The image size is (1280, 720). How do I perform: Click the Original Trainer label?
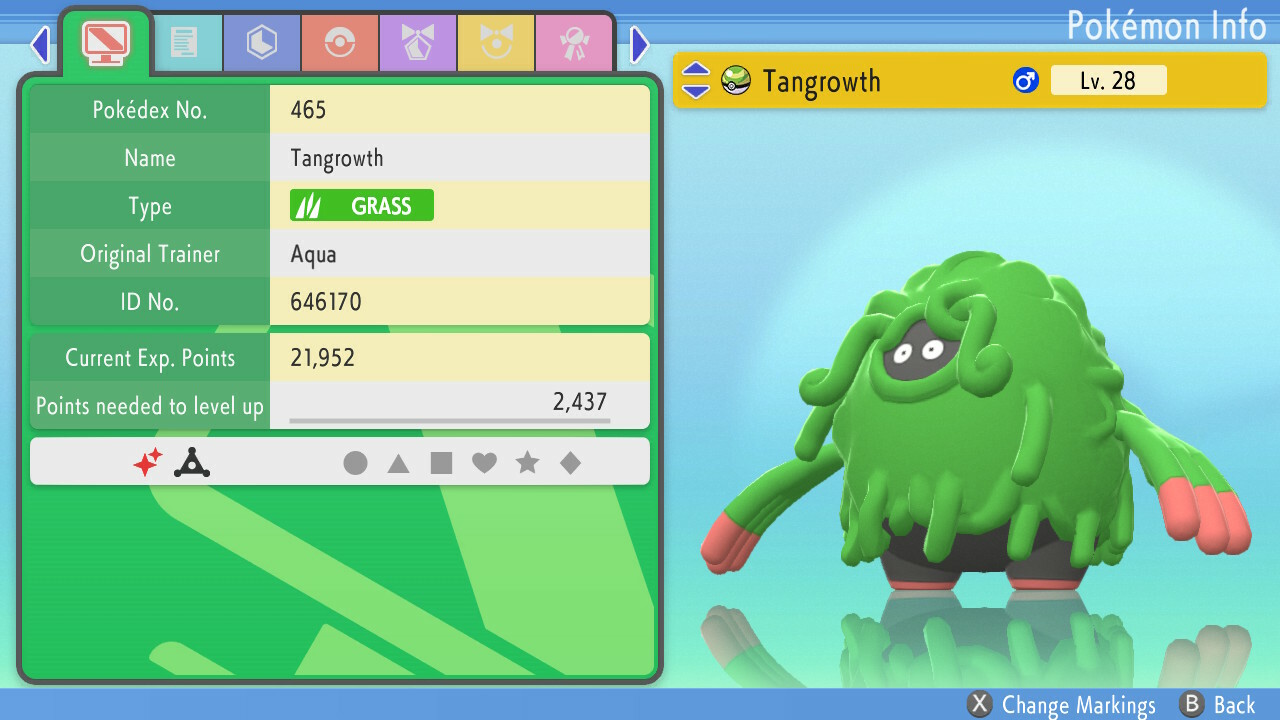pos(150,254)
